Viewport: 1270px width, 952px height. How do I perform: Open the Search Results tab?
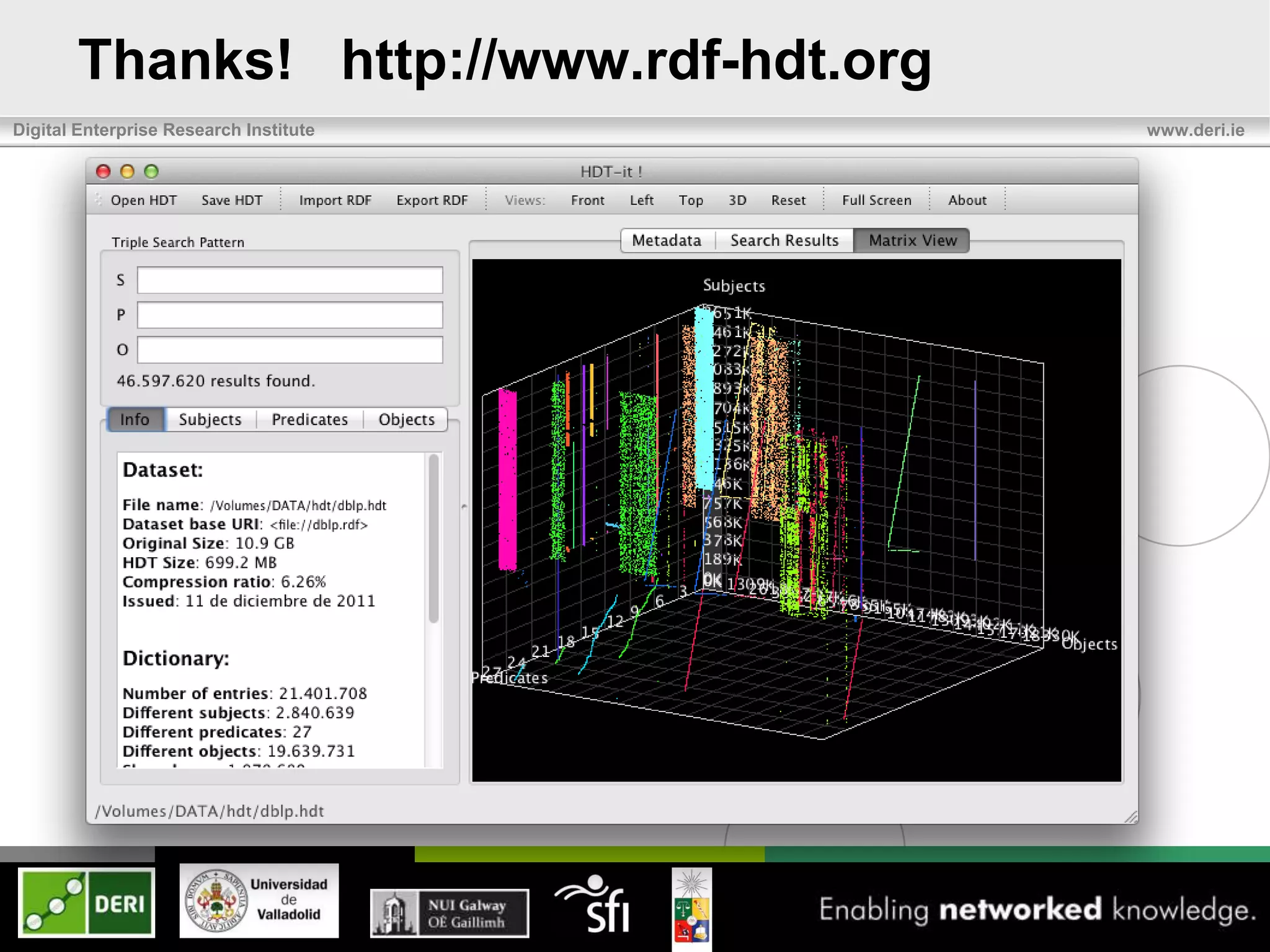[784, 240]
